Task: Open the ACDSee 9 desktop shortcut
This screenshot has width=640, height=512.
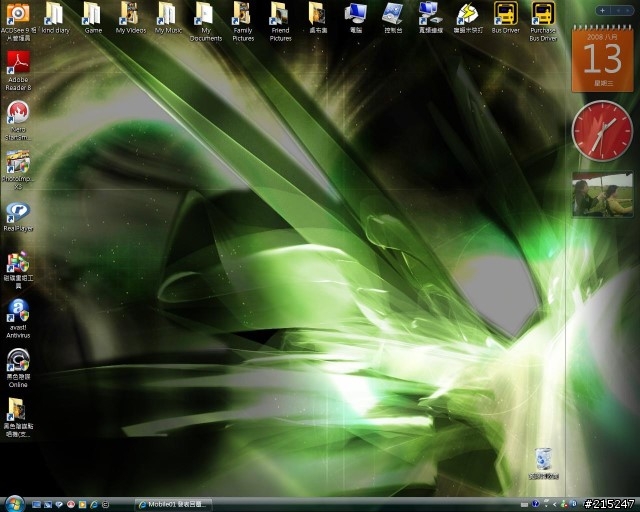Action: click(x=17, y=14)
